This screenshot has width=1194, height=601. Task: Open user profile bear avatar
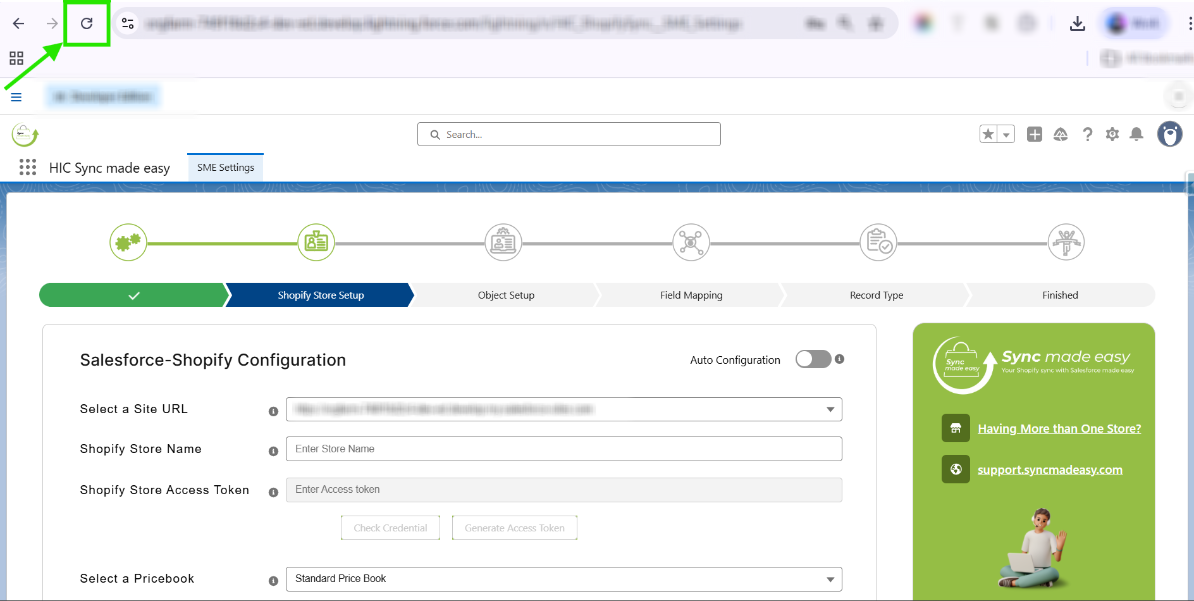tap(1170, 134)
